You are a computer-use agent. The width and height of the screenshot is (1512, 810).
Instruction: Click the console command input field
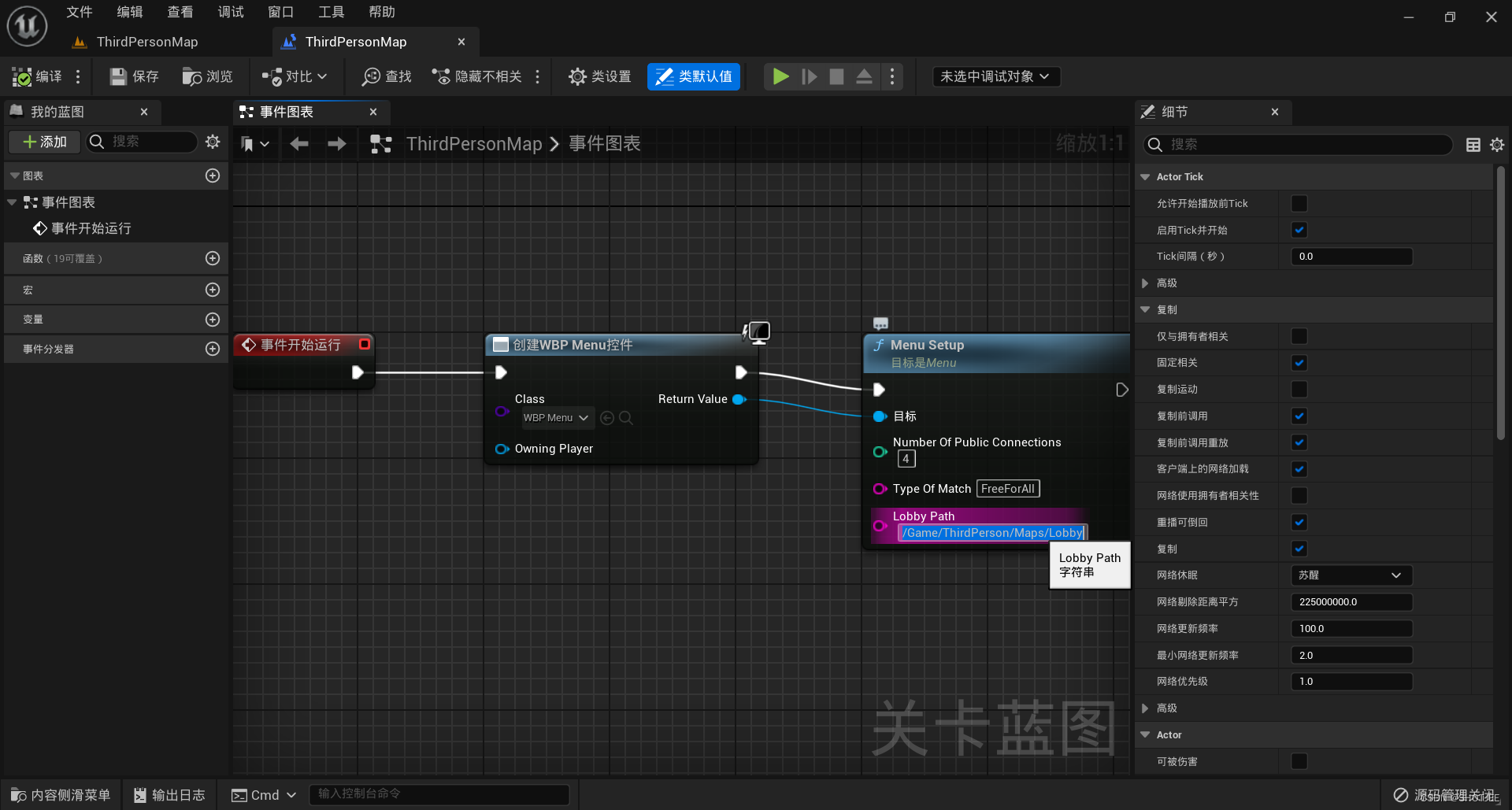click(x=439, y=794)
